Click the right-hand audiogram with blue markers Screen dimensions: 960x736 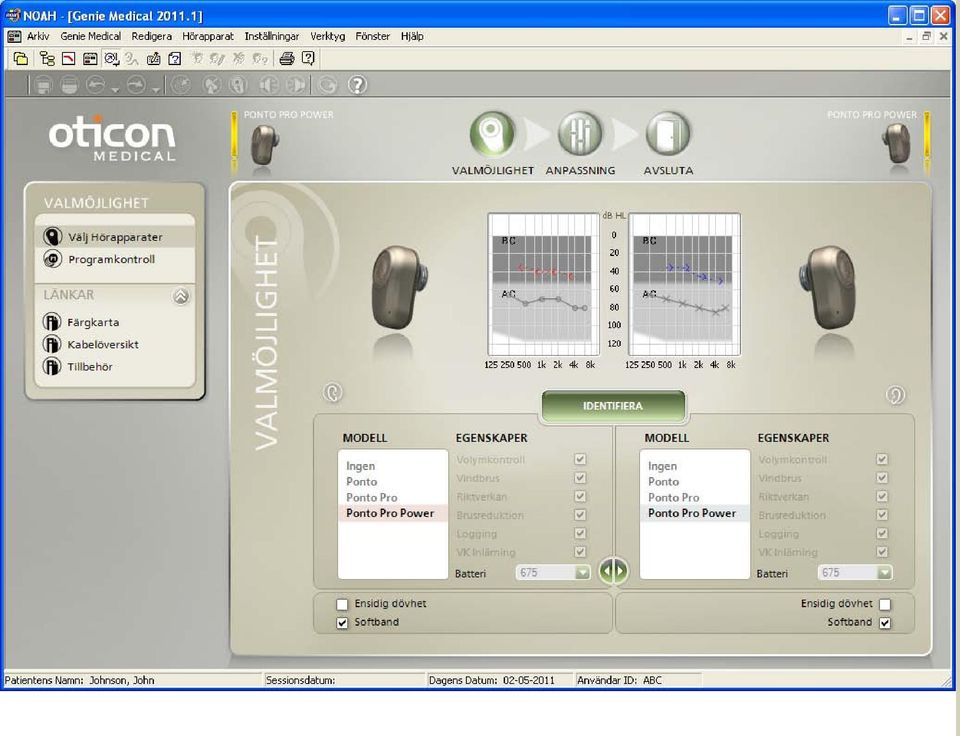coord(684,284)
